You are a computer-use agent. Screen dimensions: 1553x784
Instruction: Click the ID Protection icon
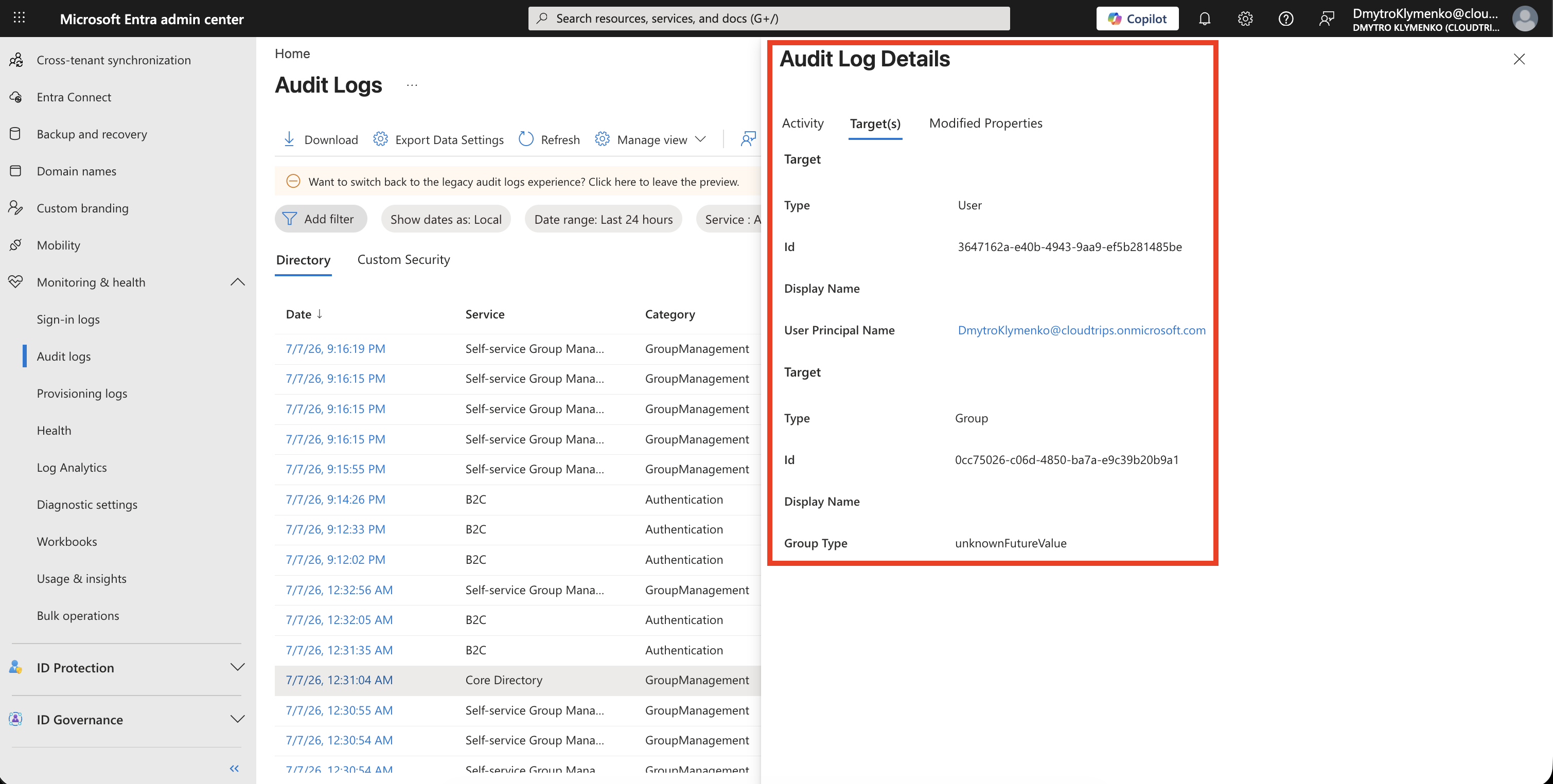(x=15, y=667)
